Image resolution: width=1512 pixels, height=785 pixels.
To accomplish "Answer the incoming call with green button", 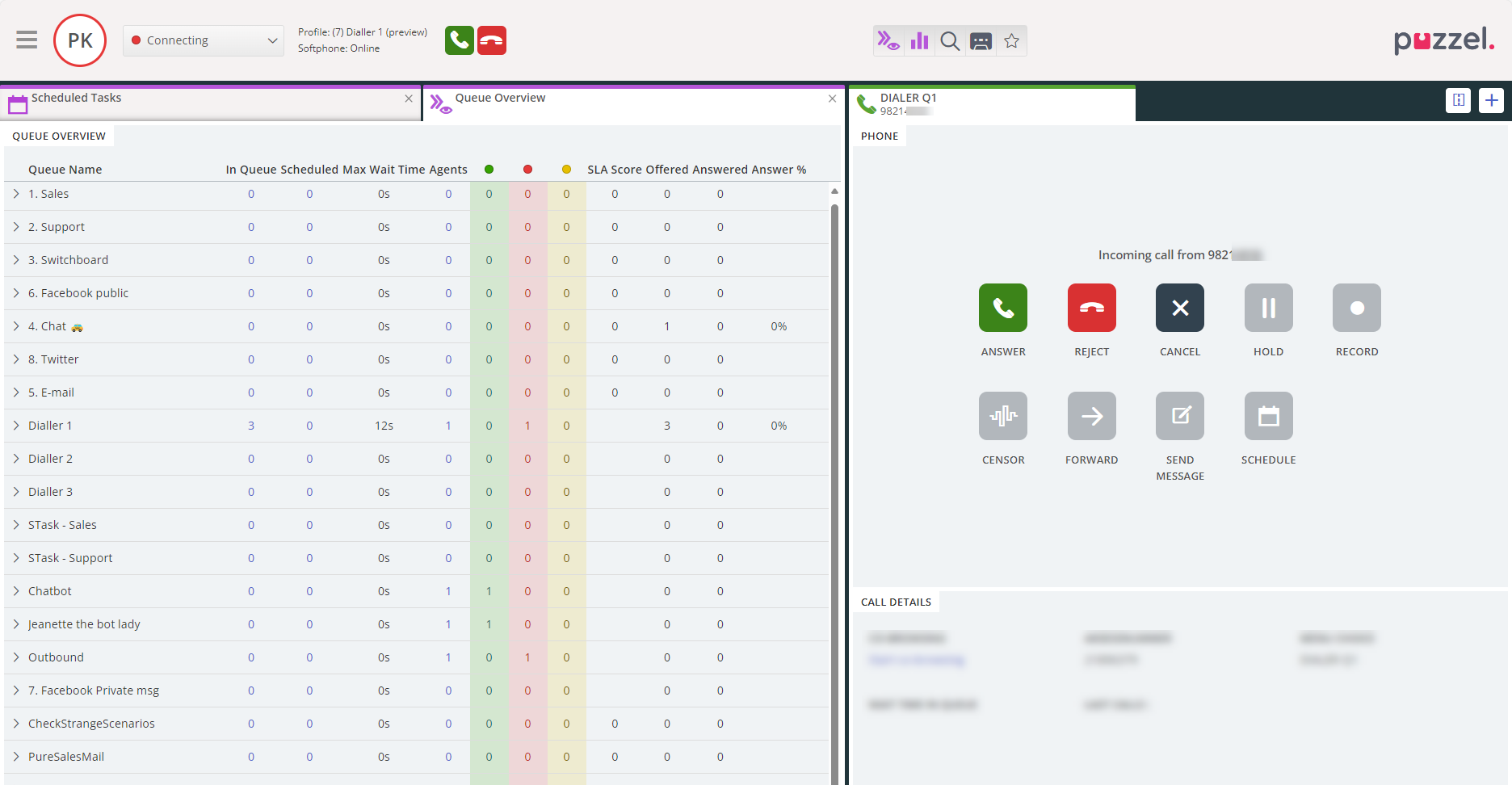I will pos(1002,308).
